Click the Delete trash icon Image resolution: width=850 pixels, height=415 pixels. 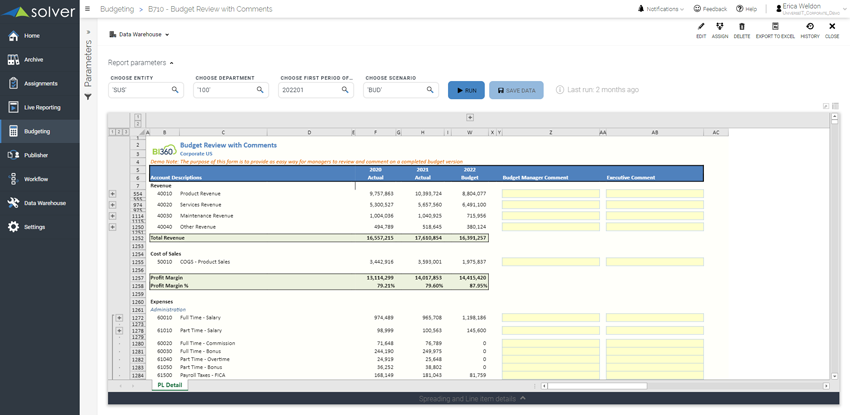pos(741,28)
